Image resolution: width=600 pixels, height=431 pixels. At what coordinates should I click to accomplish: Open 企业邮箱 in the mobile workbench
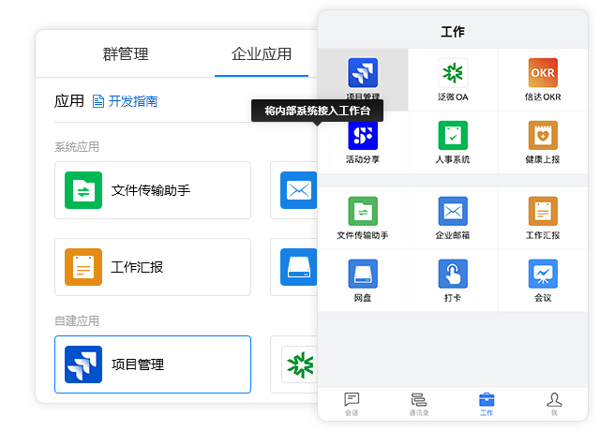(x=453, y=213)
